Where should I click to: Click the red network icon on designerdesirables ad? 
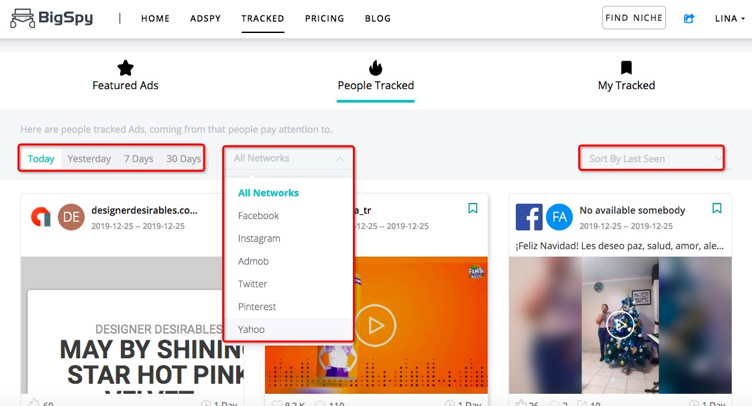pyautogui.click(x=41, y=217)
